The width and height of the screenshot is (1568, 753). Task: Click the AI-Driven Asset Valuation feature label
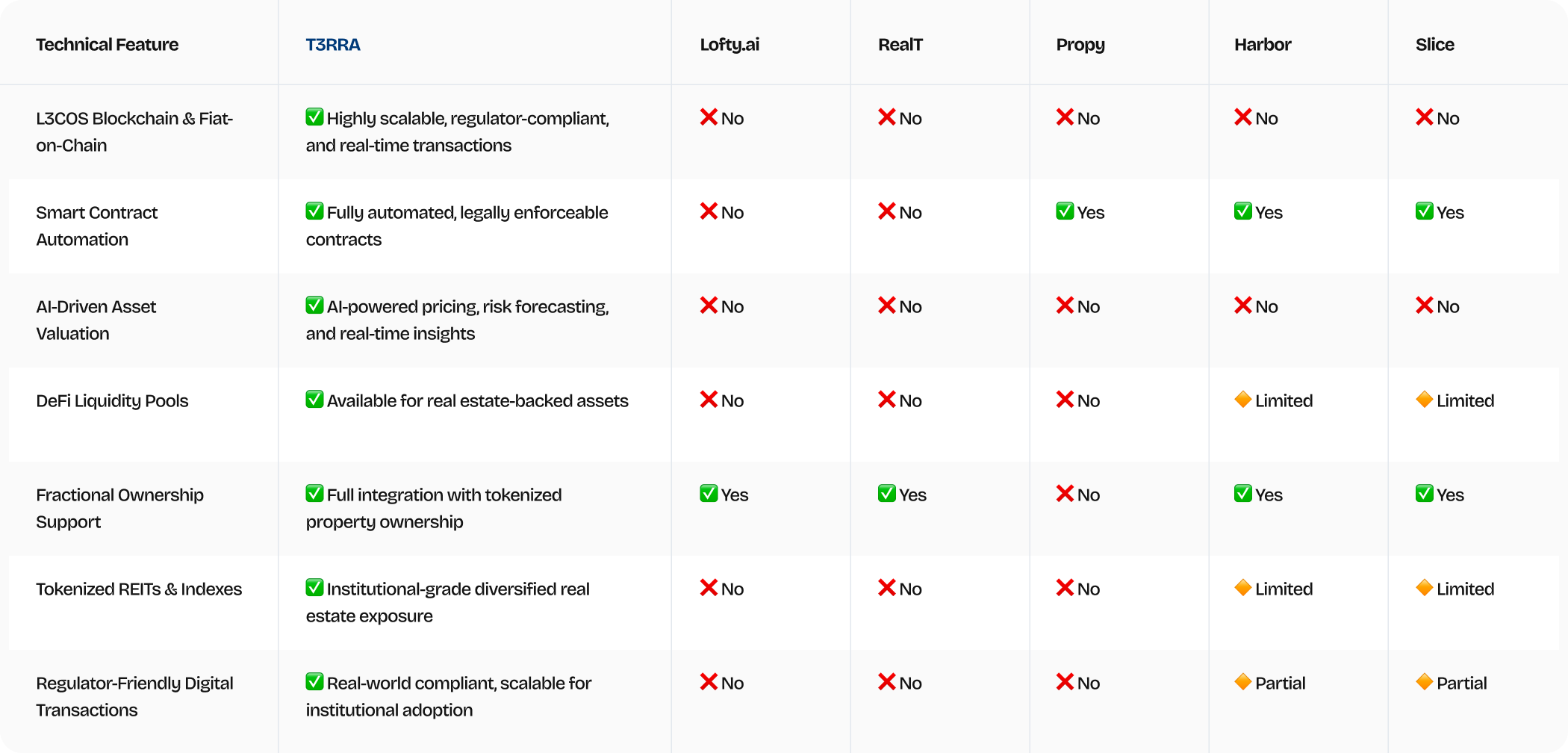[96, 320]
